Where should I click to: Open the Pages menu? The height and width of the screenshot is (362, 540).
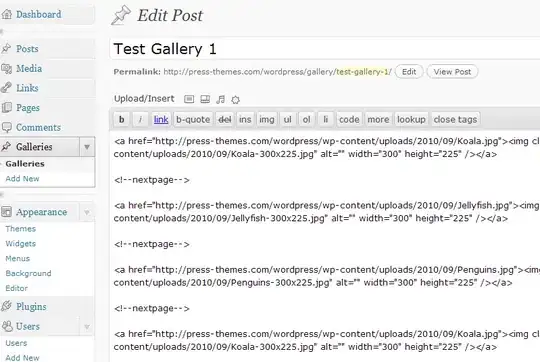[x=28, y=107]
